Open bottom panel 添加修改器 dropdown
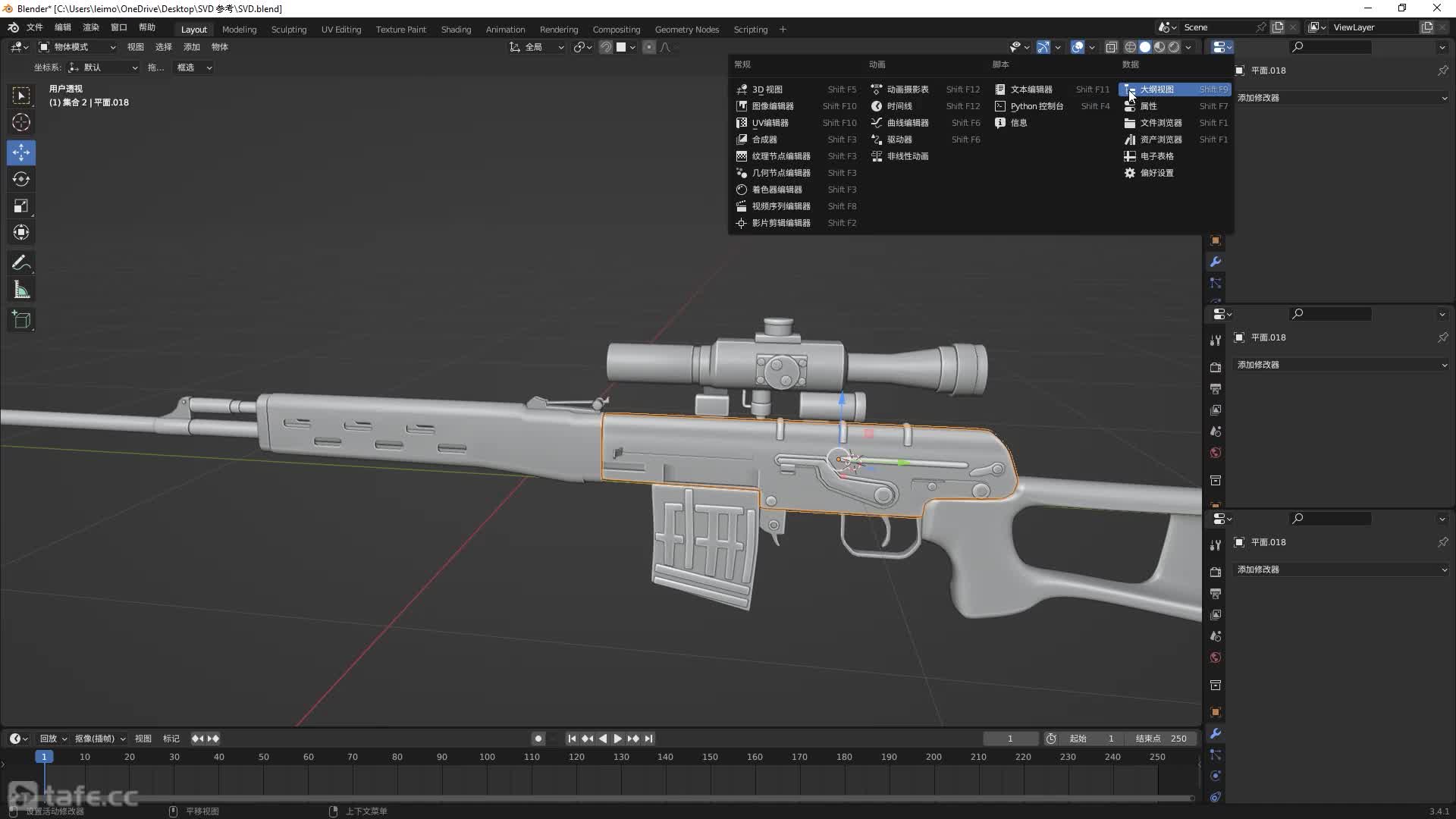The height and width of the screenshot is (819, 1456). (1341, 570)
